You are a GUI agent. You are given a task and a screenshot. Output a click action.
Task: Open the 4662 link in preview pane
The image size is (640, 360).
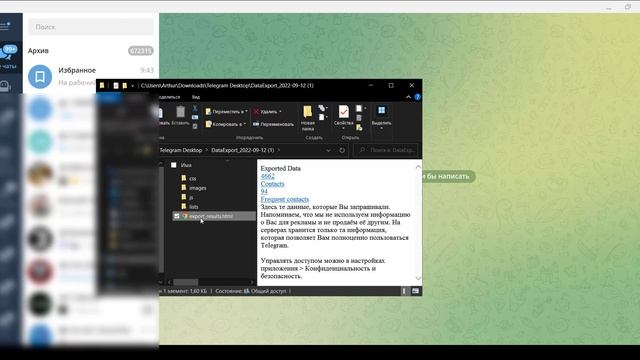click(x=267, y=176)
